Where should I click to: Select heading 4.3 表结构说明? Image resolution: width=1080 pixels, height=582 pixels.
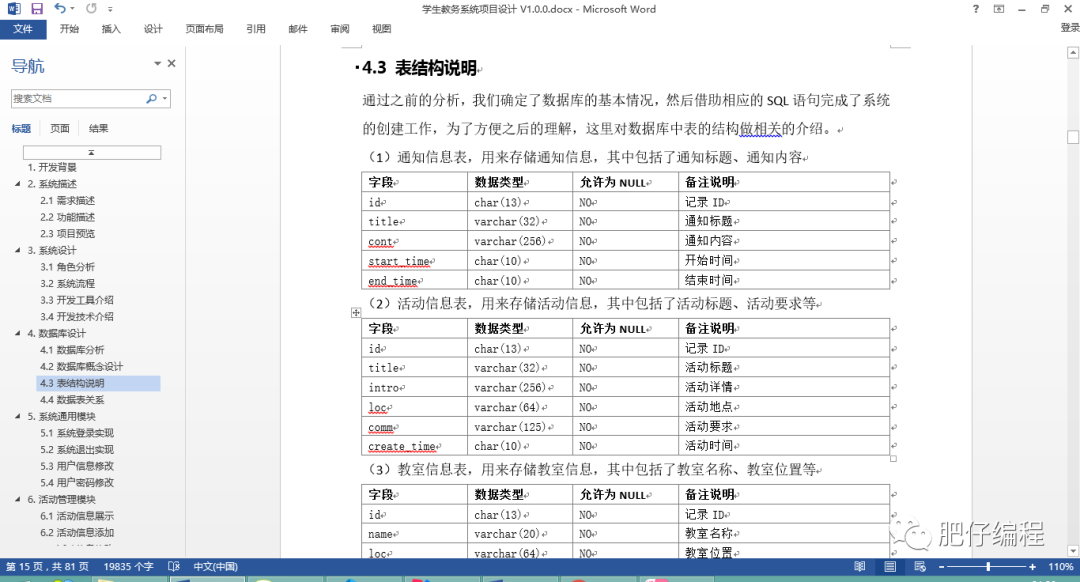(98, 383)
